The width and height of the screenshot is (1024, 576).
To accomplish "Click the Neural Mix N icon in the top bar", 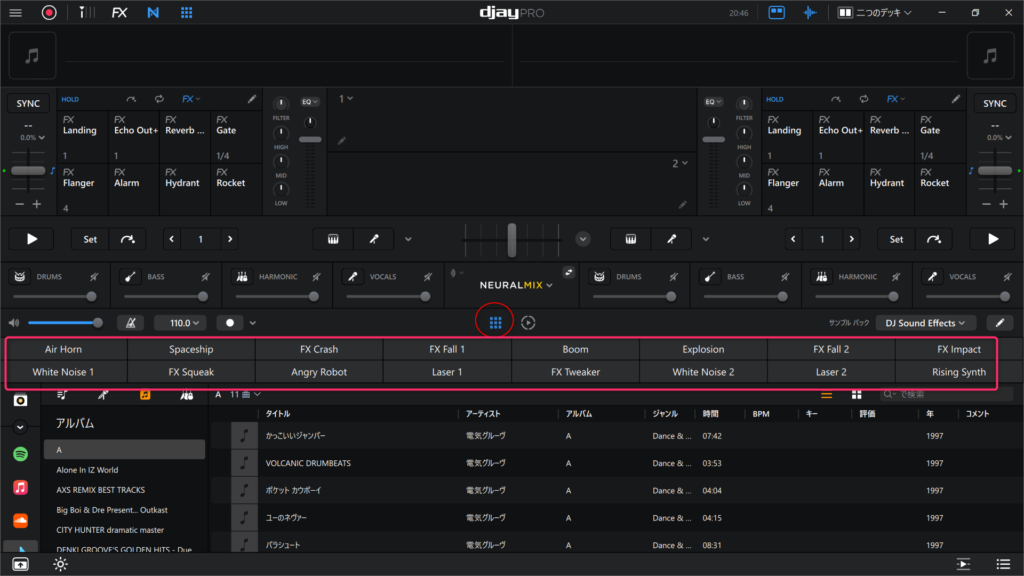I will point(153,13).
